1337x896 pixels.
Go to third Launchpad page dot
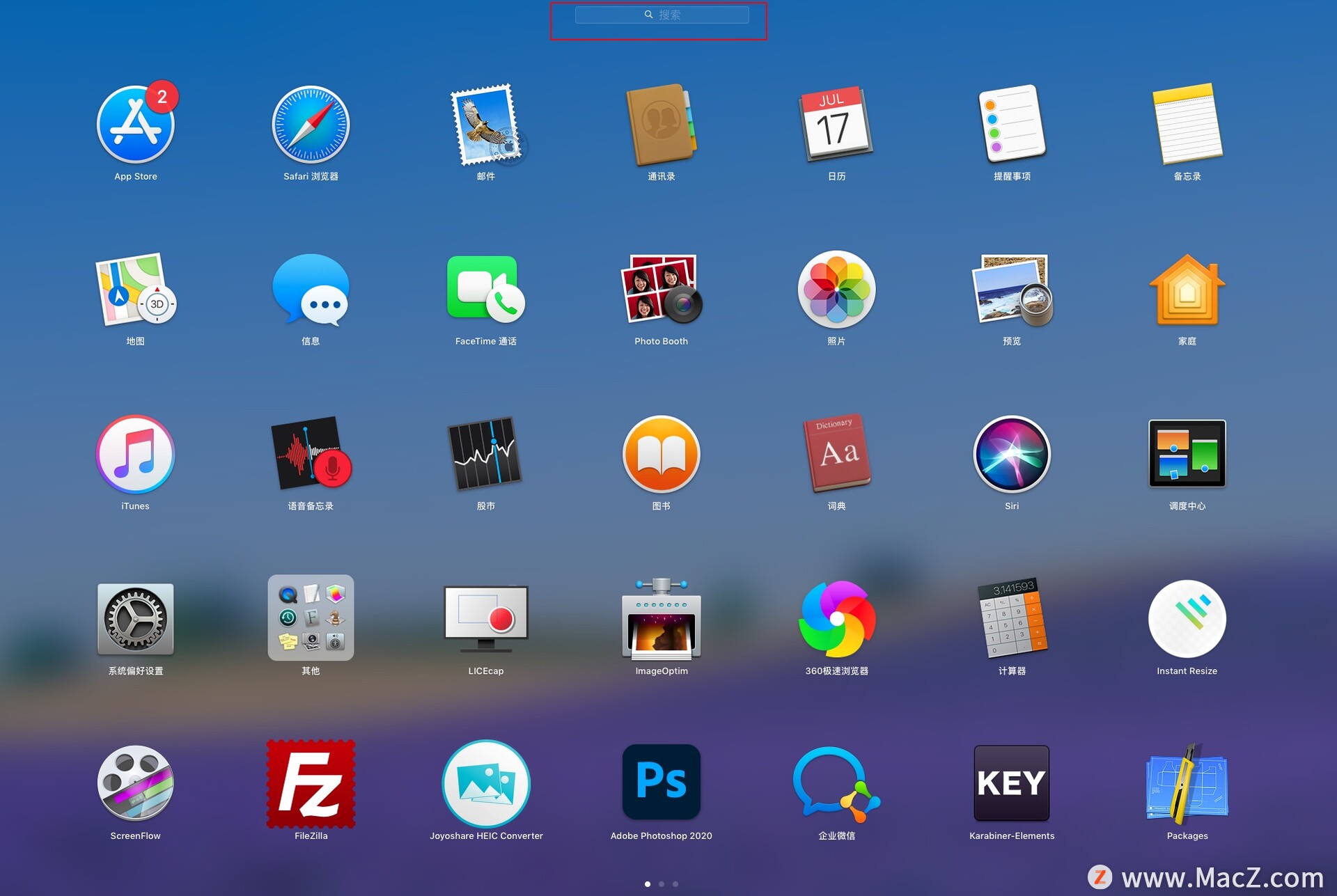[675, 884]
